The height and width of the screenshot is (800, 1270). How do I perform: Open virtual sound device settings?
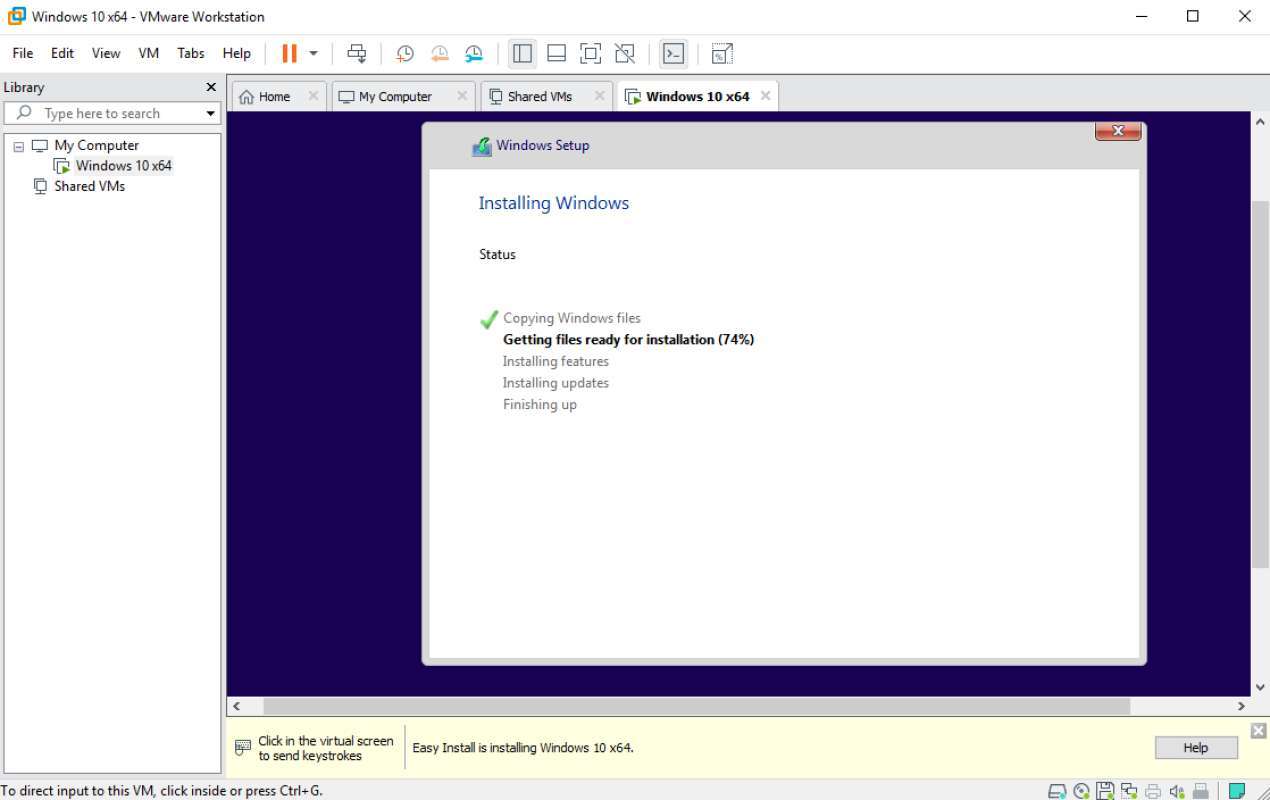(1177, 791)
